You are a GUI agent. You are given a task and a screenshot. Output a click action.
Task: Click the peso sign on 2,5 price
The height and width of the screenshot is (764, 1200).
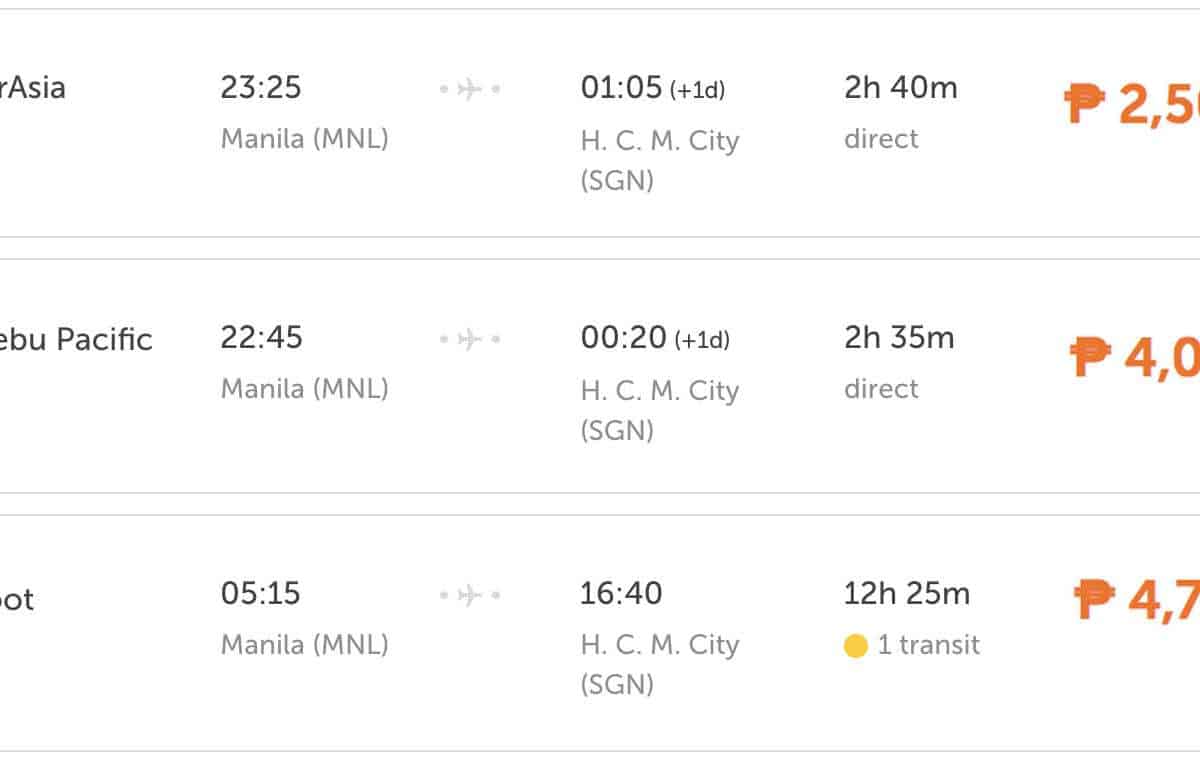point(1085,103)
